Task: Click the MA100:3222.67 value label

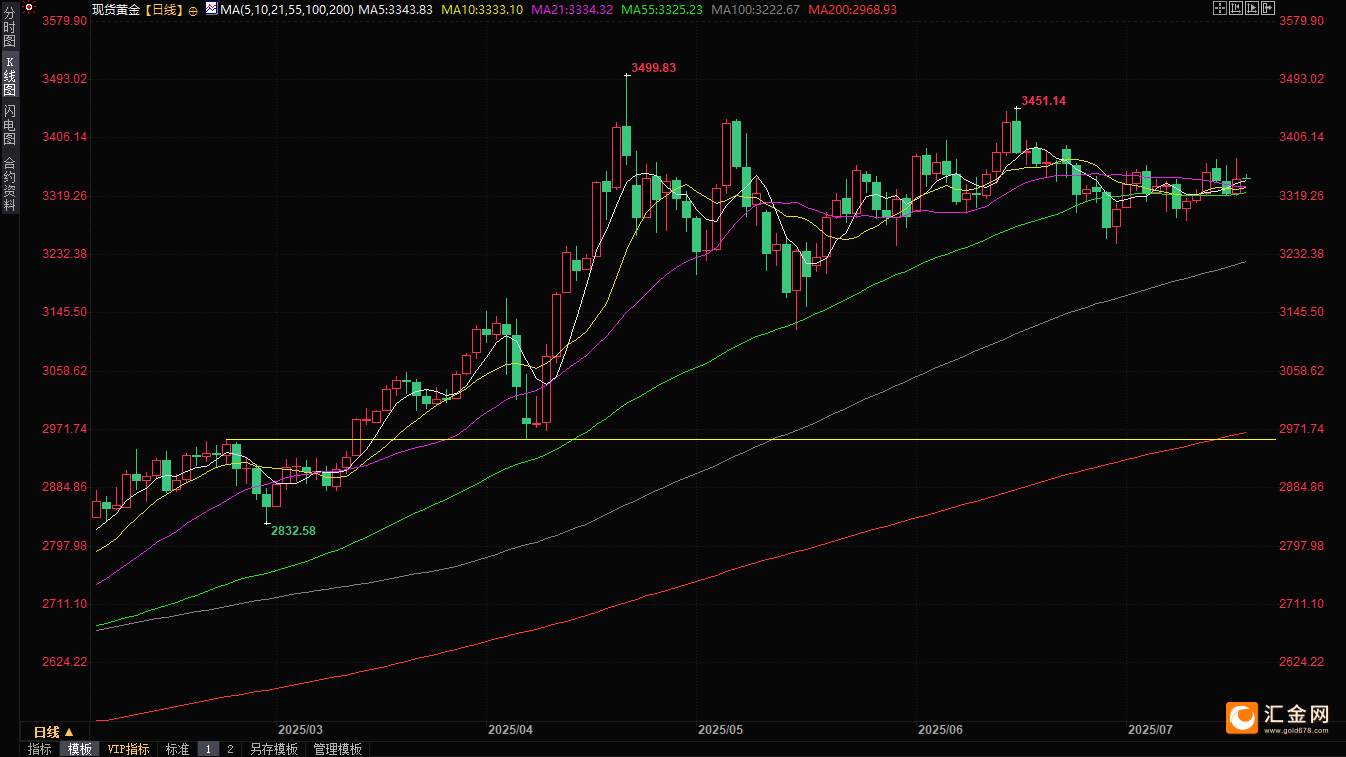Action: point(754,9)
